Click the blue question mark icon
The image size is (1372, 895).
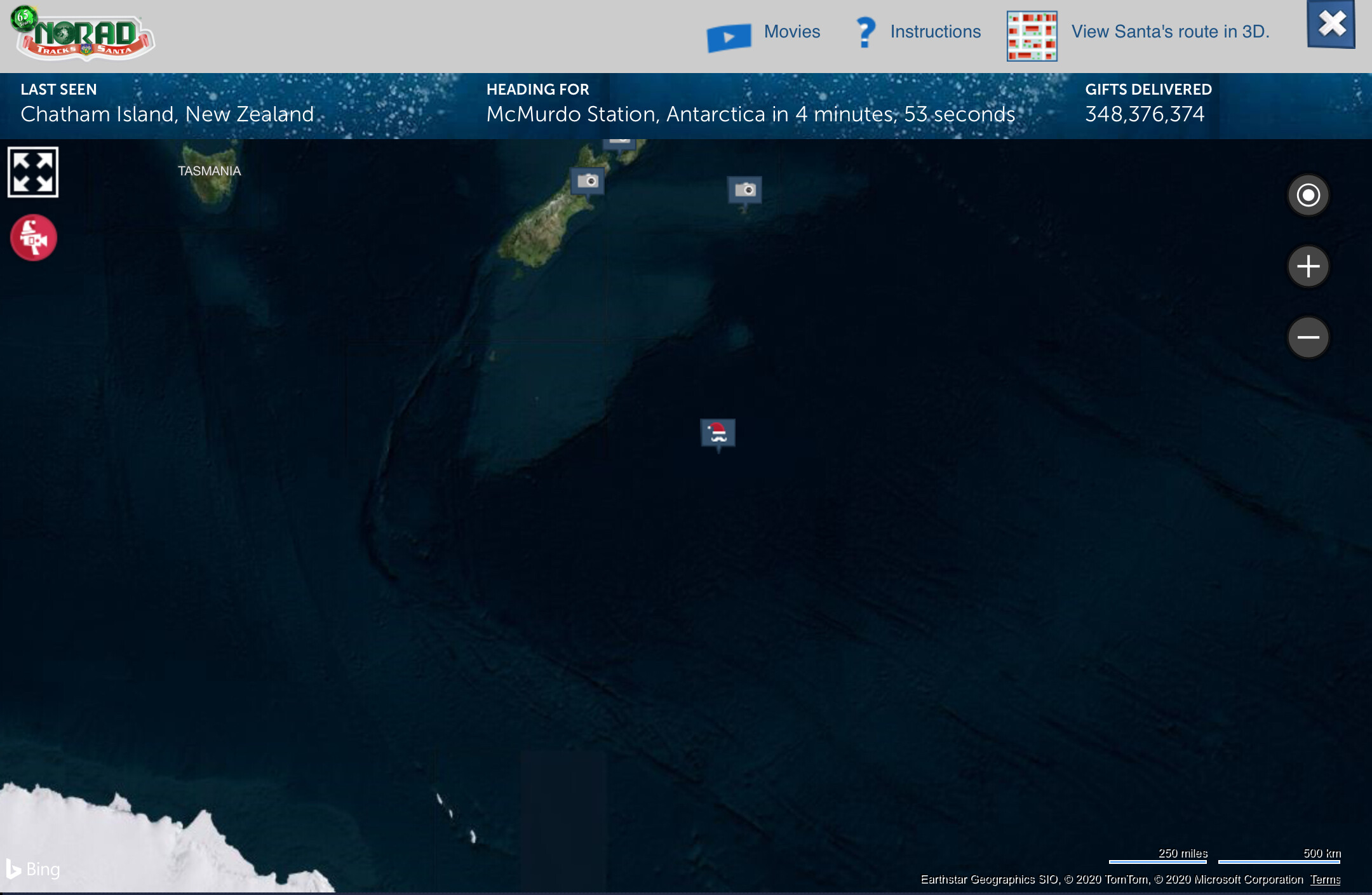[x=865, y=32]
